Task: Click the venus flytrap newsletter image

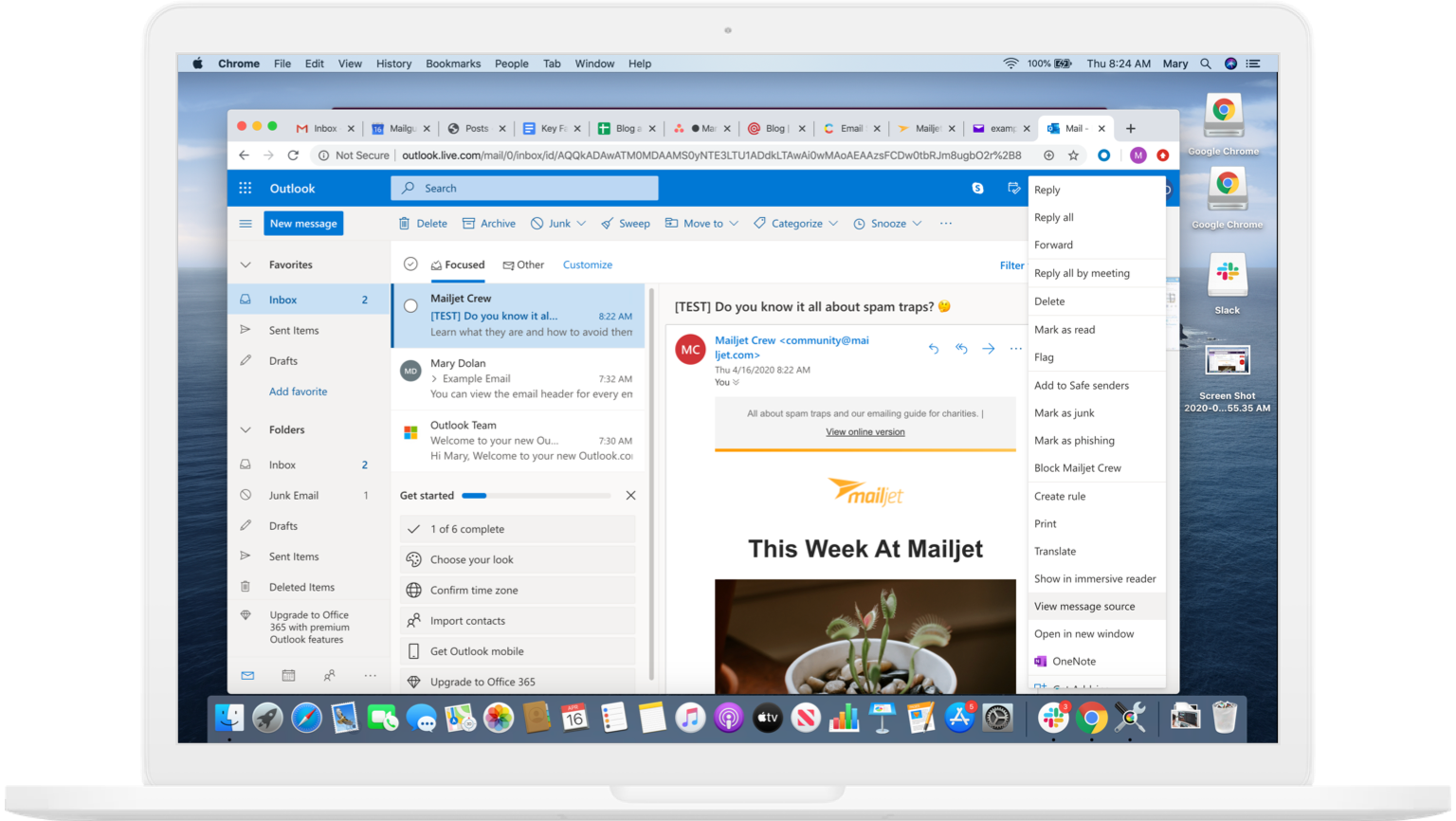Action: click(865, 636)
